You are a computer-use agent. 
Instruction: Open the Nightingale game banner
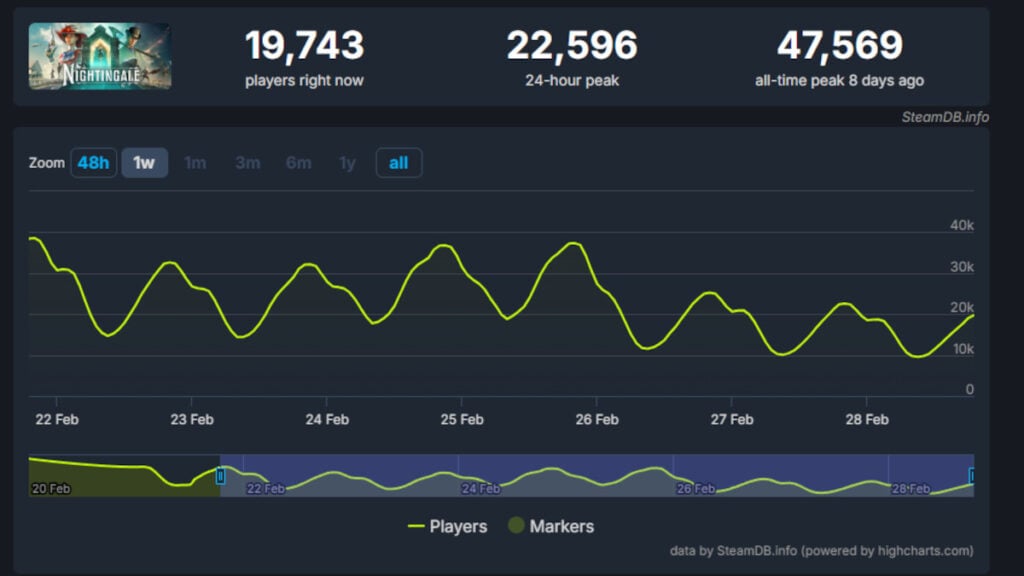point(100,55)
